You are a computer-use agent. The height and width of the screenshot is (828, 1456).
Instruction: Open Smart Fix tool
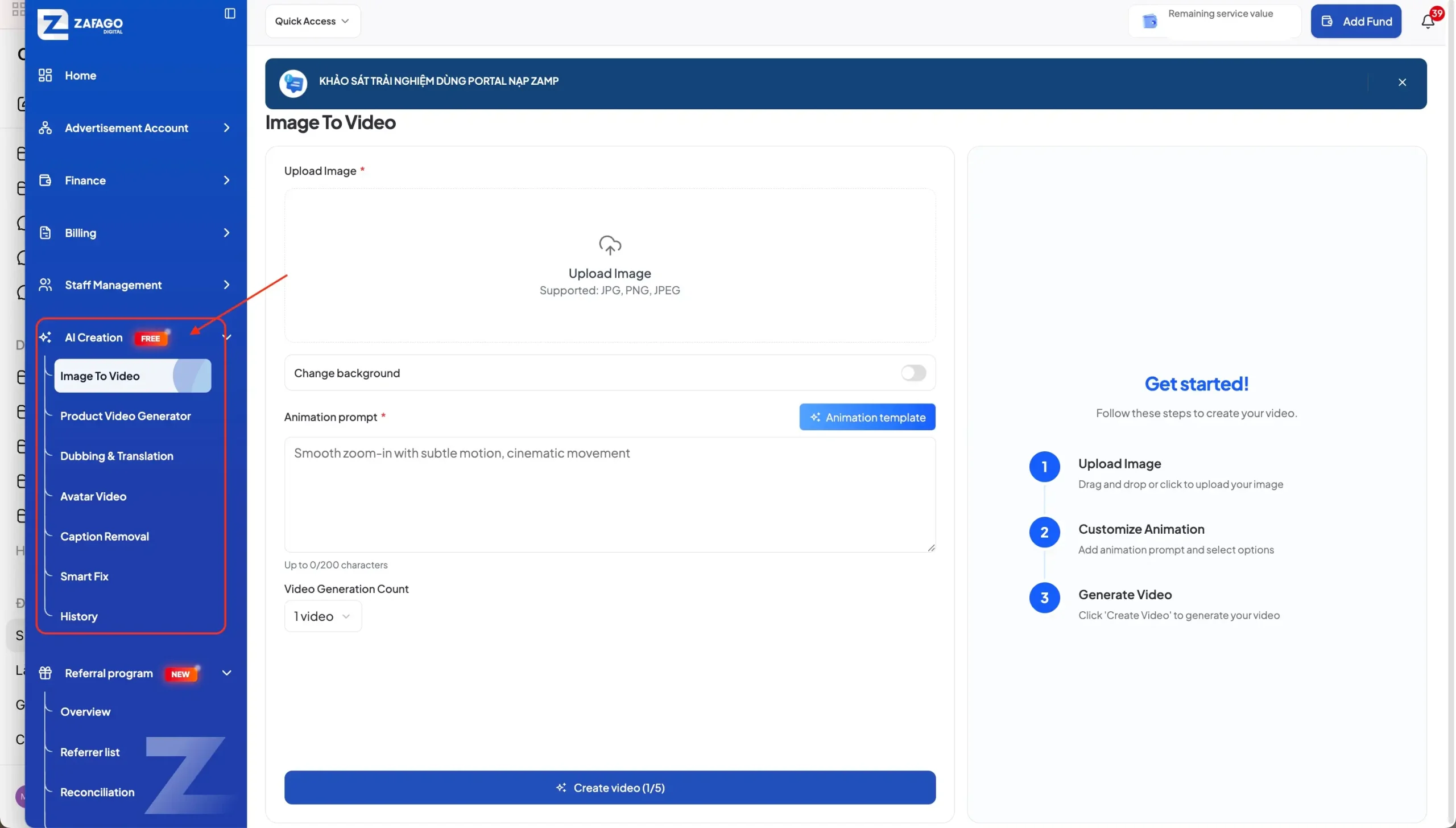pos(84,576)
